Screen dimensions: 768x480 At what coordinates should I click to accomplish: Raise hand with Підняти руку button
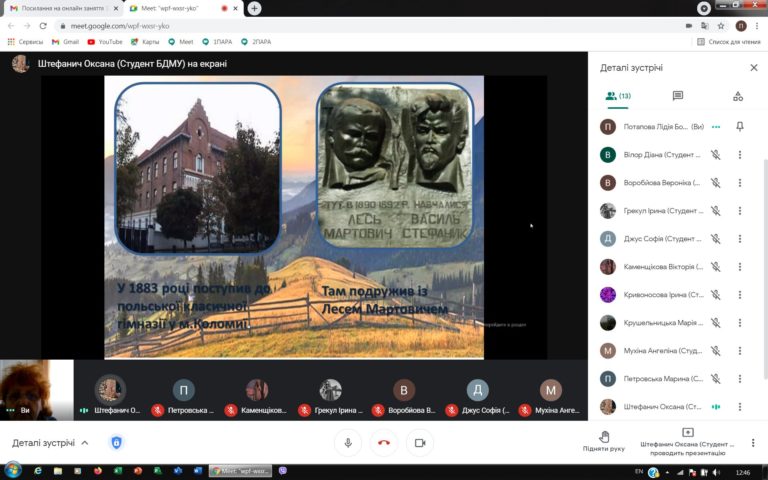click(603, 441)
